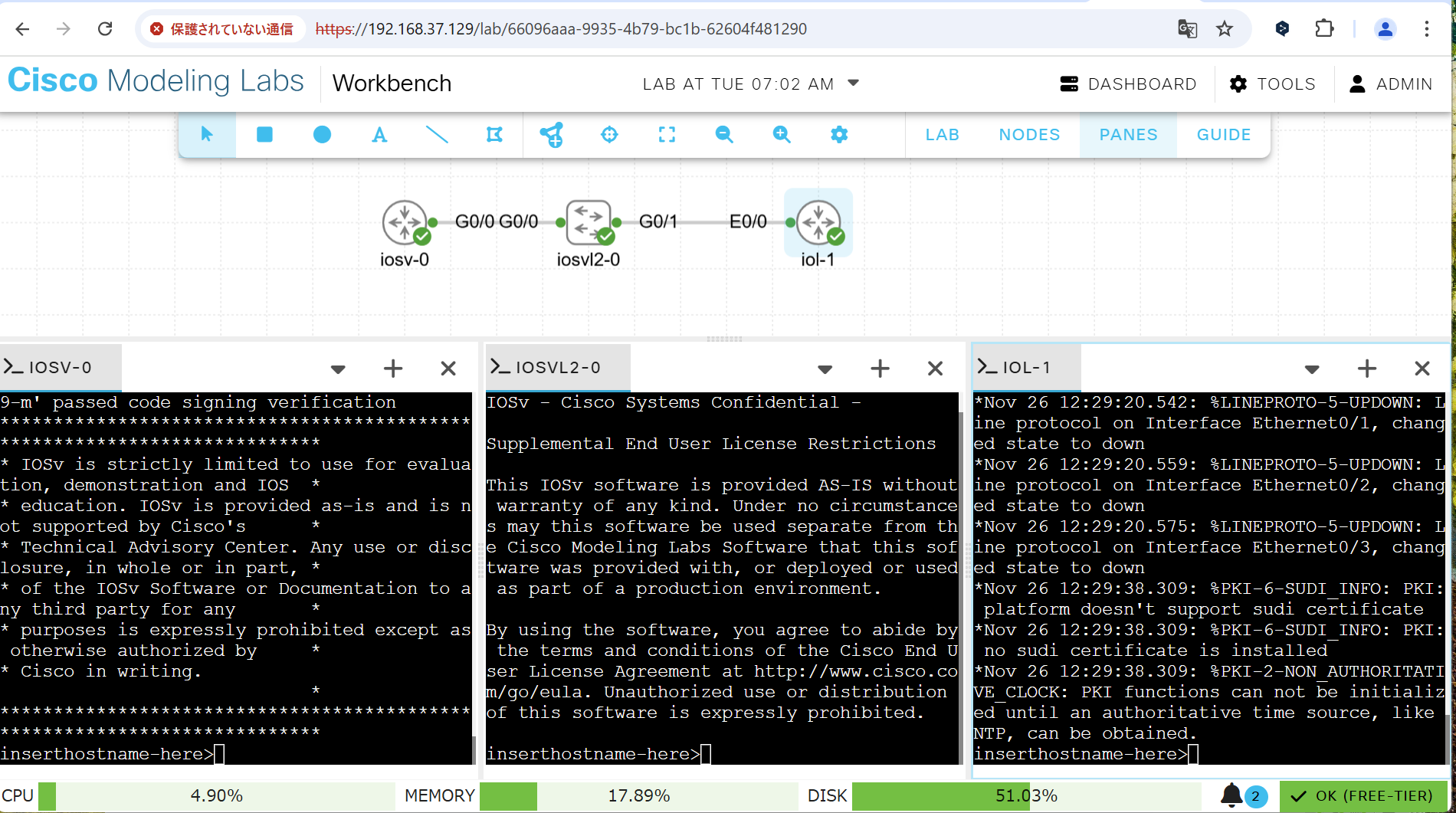Screen dimensions: 1456x813
Task: Click the G0/1 interface label
Action: point(658,222)
